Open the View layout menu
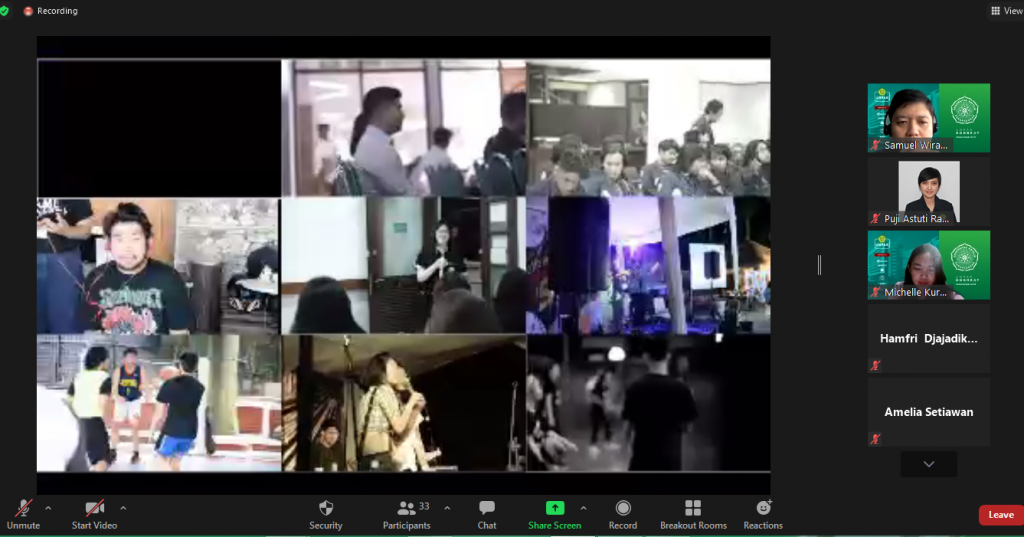 [1006, 11]
